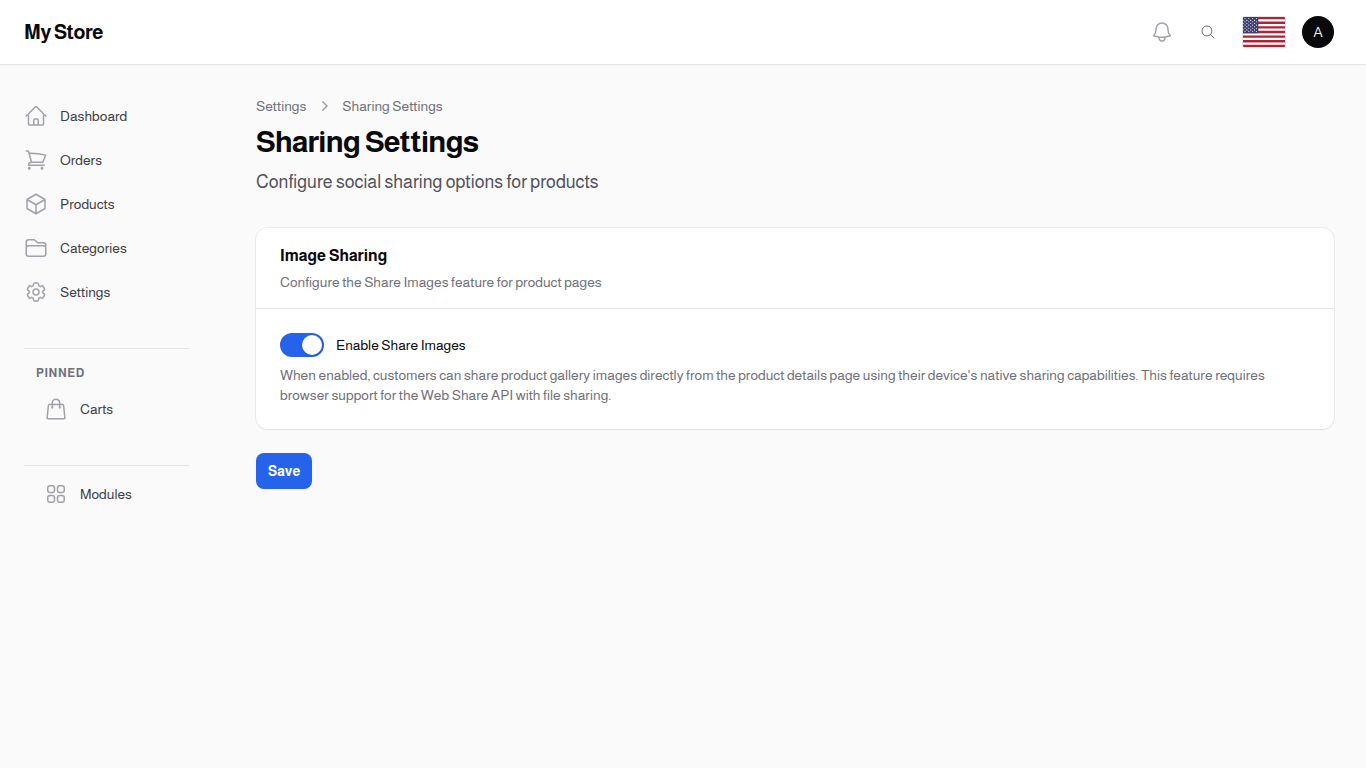The image size is (1366, 768).
Task: Click the Categories folder icon
Action: click(36, 247)
